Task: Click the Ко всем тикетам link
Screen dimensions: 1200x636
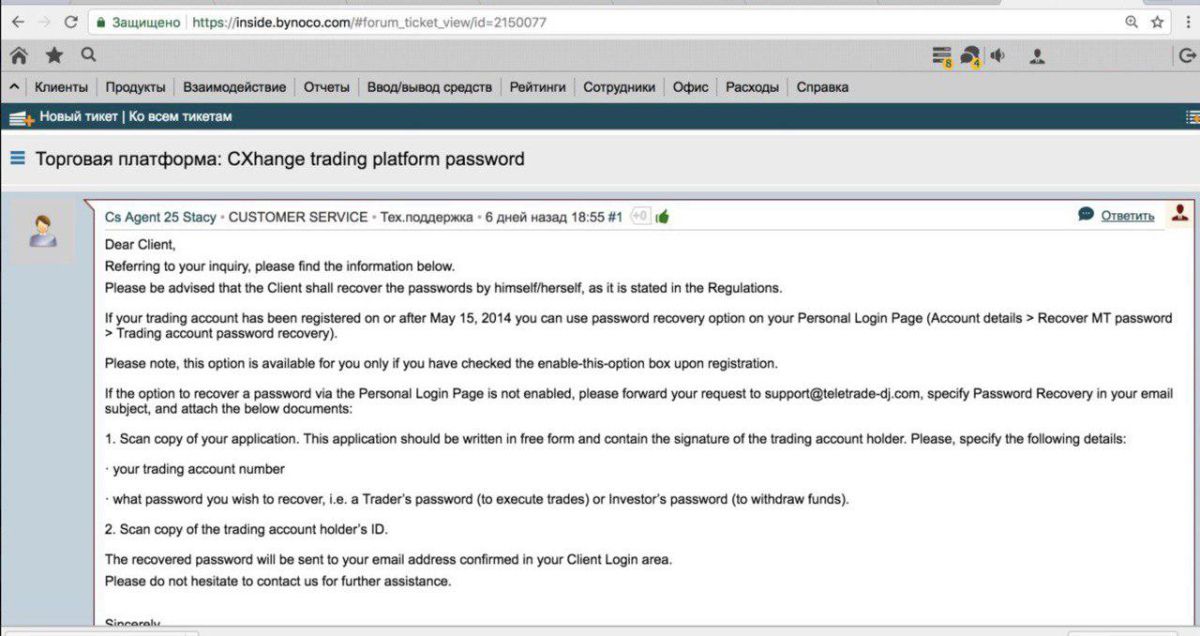Action: pos(180,117)
